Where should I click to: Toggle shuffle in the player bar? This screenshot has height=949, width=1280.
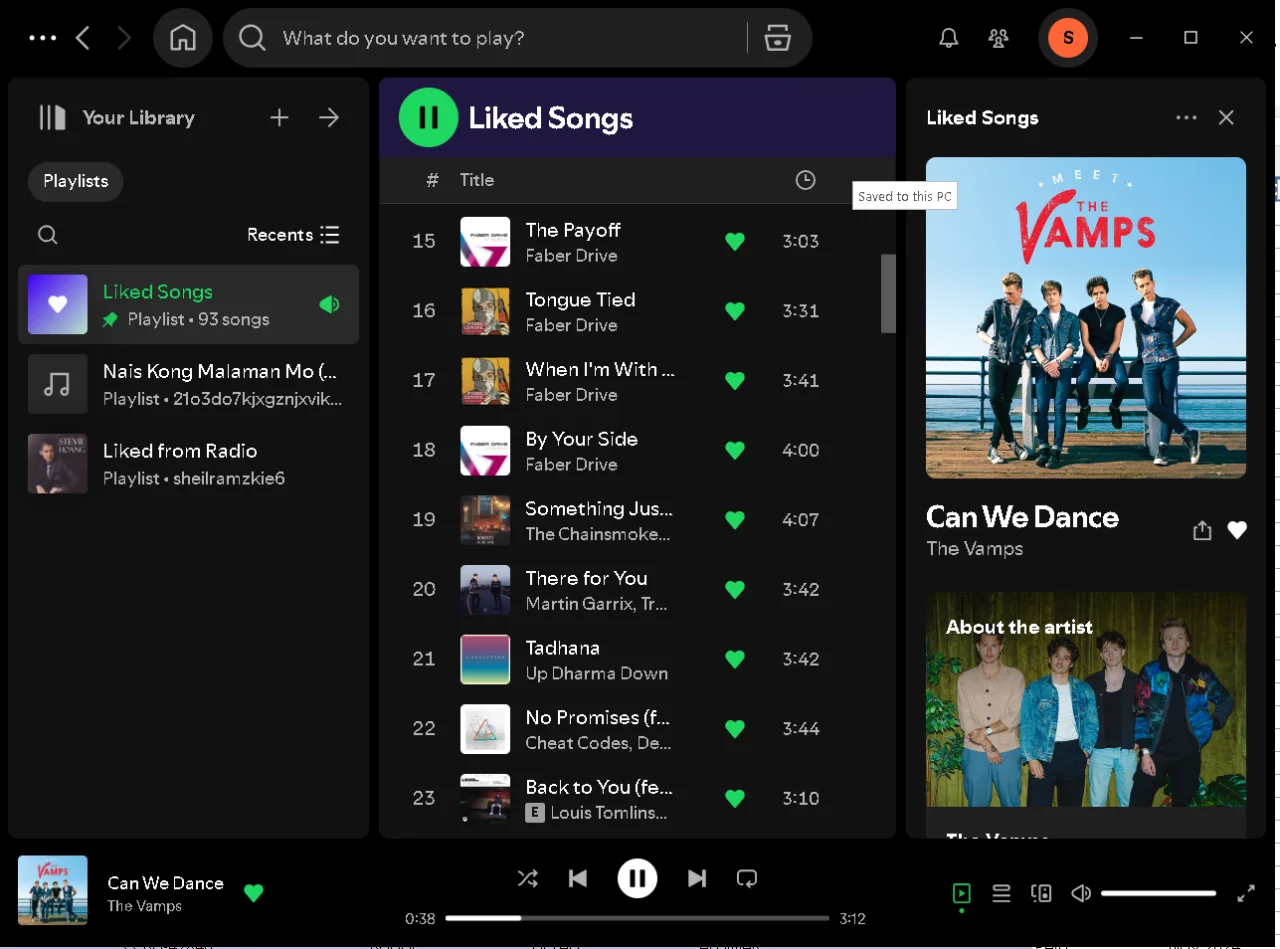[x=527, y=878]
